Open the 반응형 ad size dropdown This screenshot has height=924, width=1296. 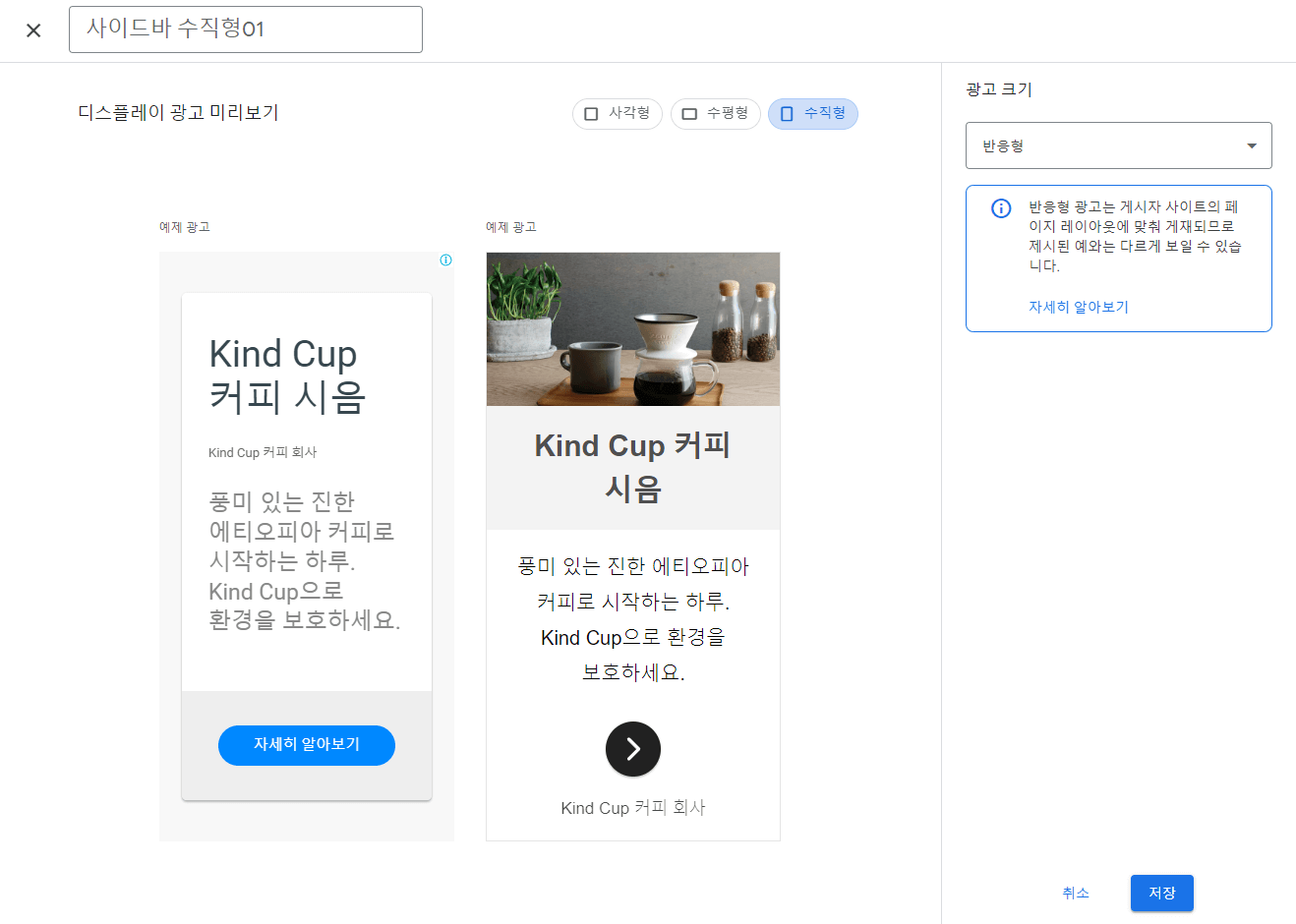point(1118,144)
